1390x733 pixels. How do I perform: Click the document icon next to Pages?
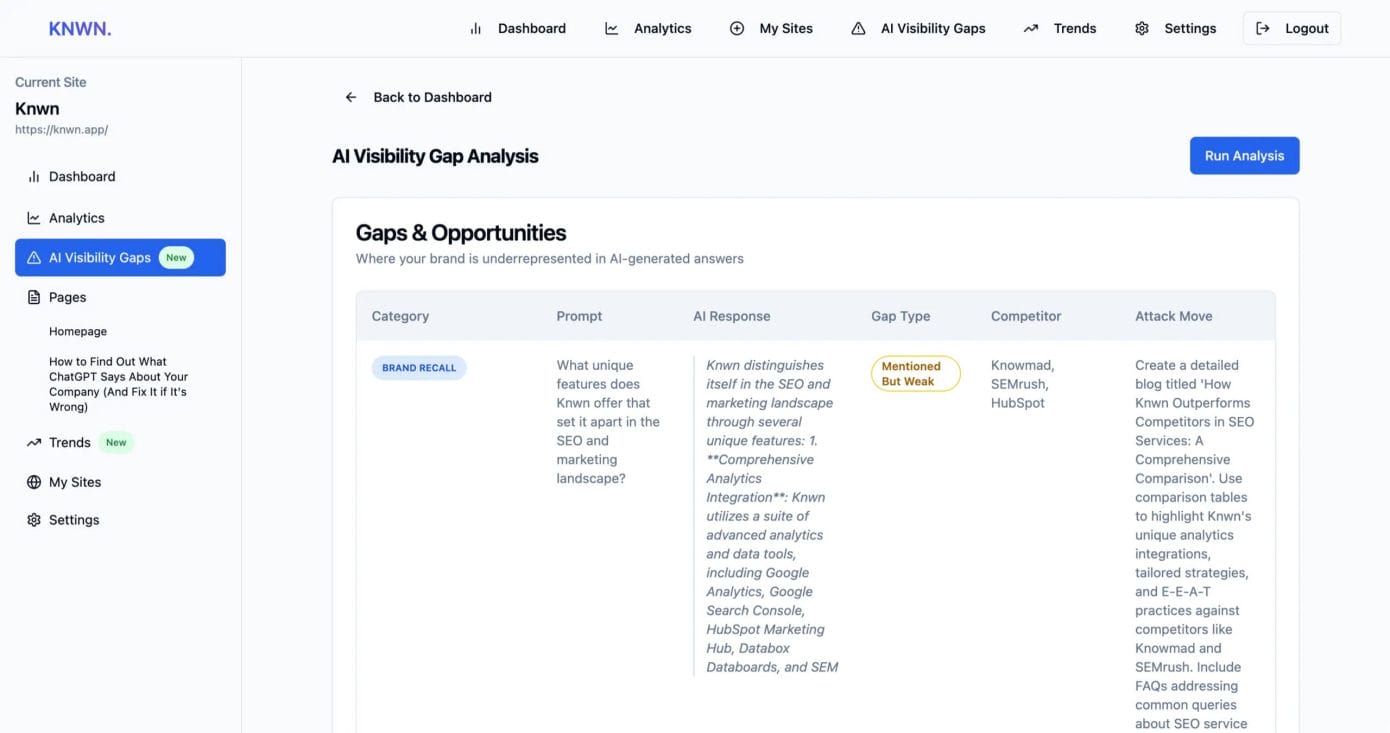pyautogui.click(x=34, y=297)
